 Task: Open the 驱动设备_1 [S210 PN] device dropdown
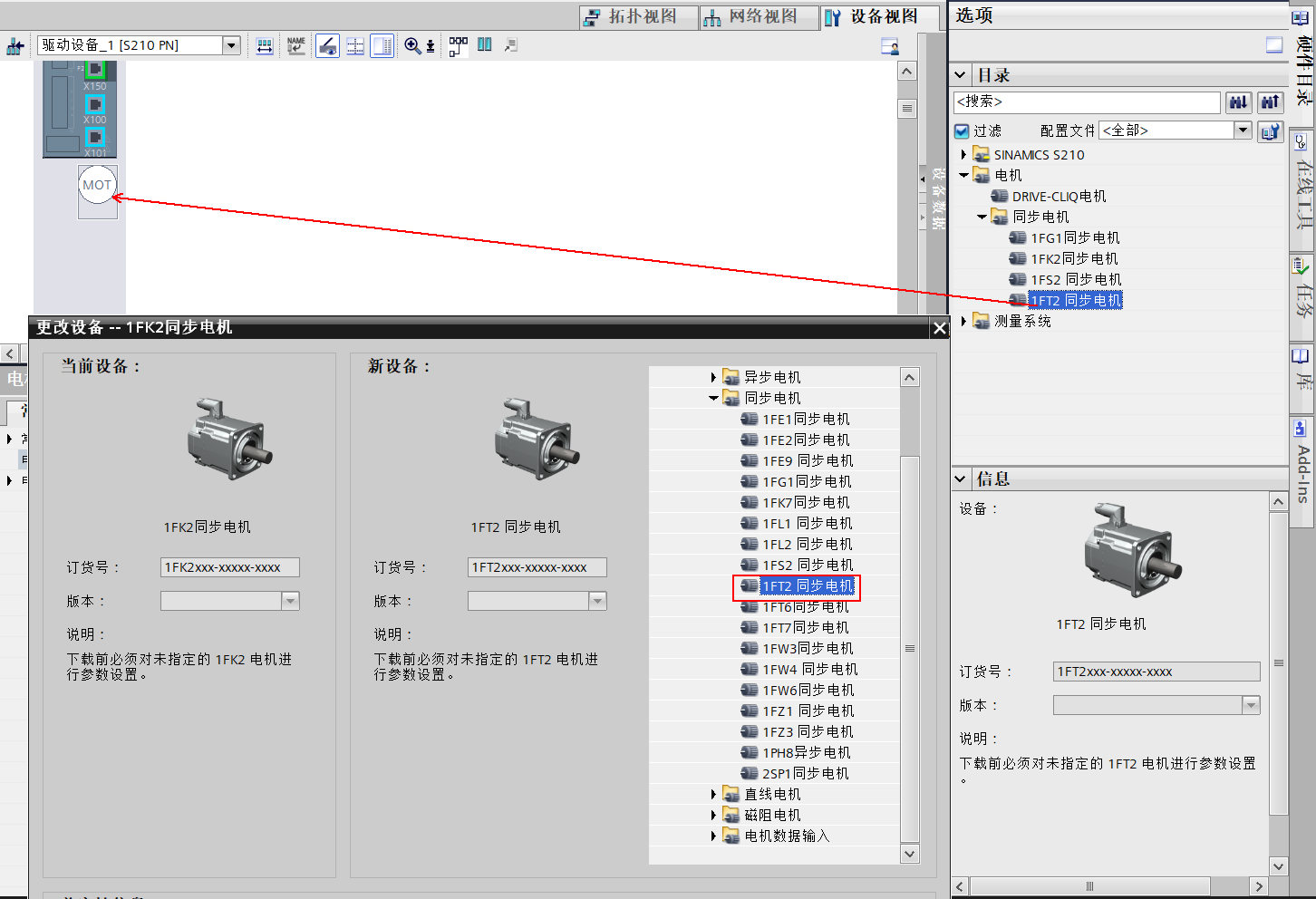click(x=231, y=44)
